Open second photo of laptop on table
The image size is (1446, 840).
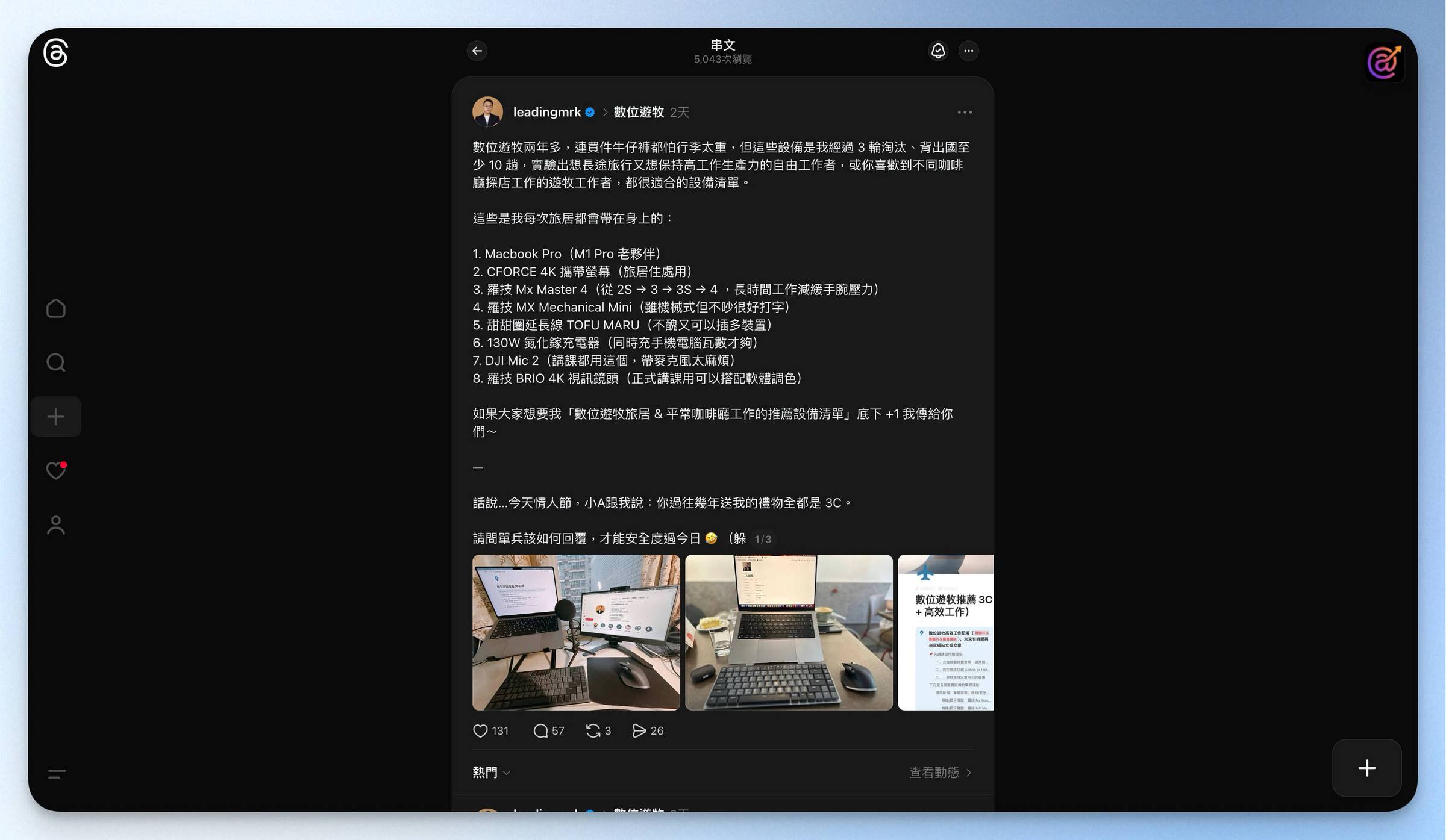788,632
